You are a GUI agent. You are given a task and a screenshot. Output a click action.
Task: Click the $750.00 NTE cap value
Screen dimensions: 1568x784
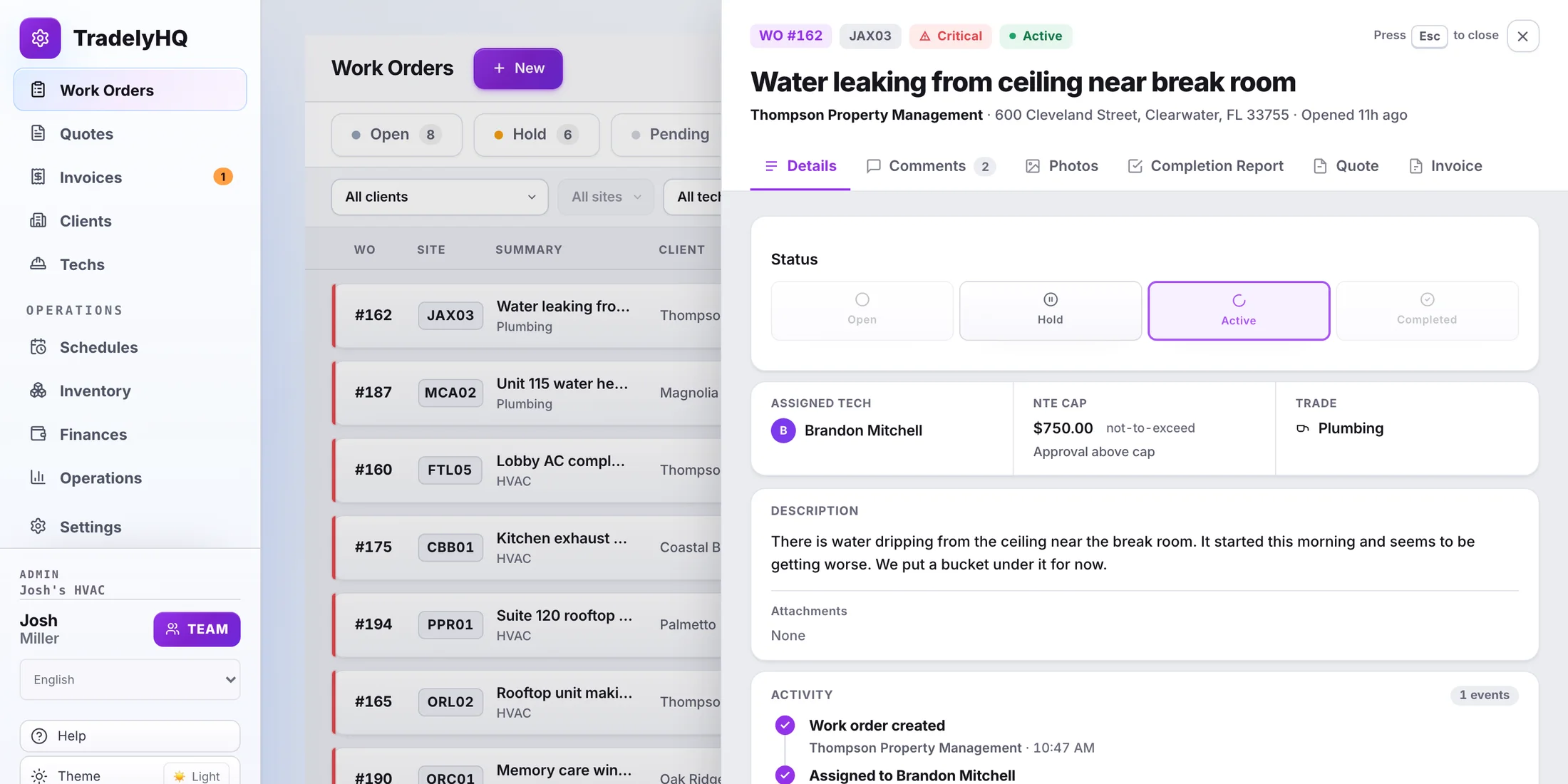(x=1063, y=428)
